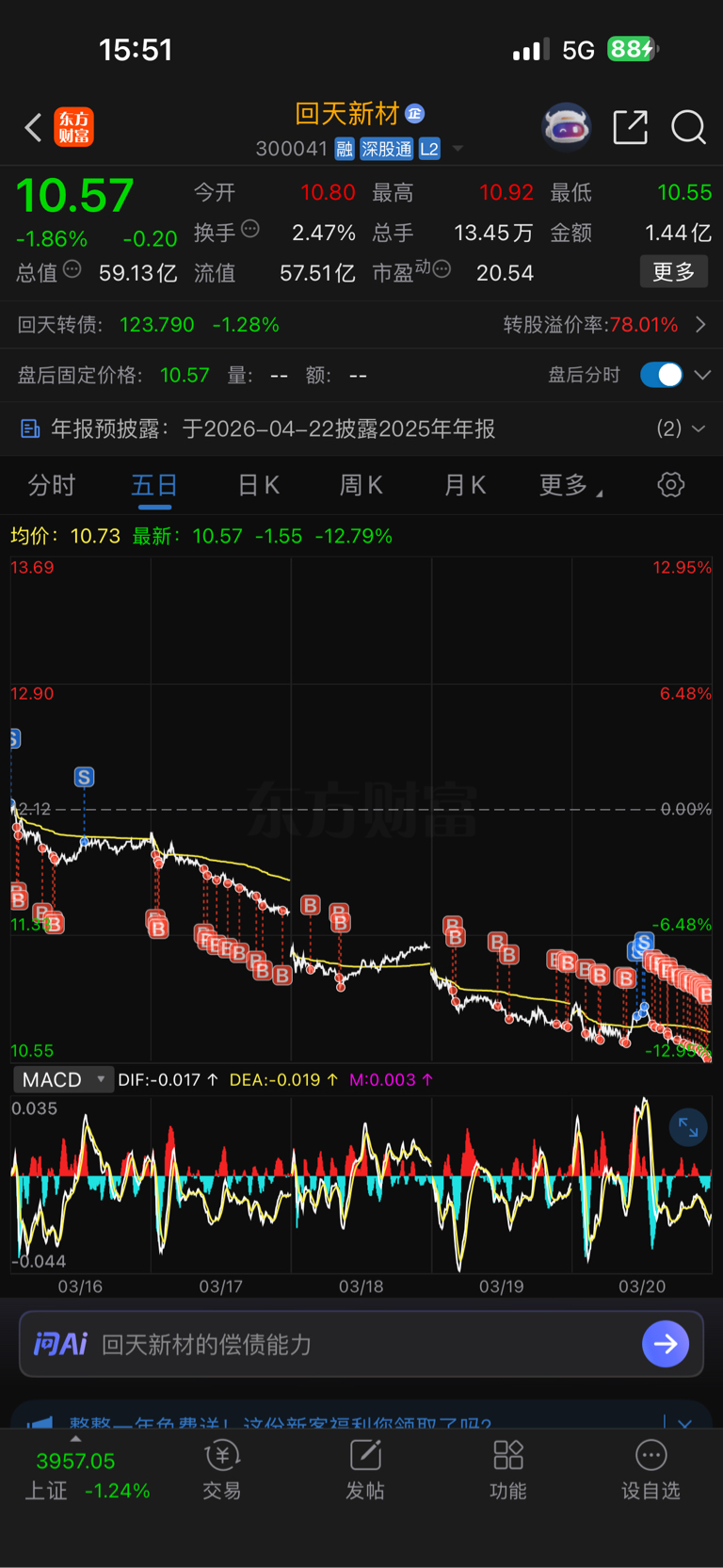
Task: Collapse the promo banner chevron
Action: tap(684, 1423)
